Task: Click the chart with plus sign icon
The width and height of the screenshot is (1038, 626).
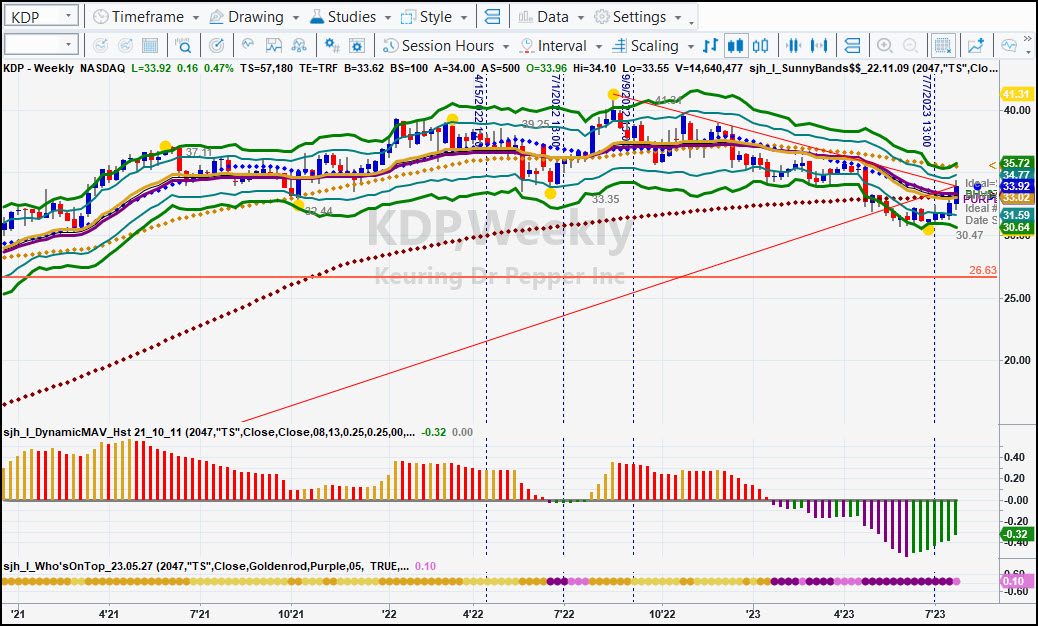Action: 976,46
